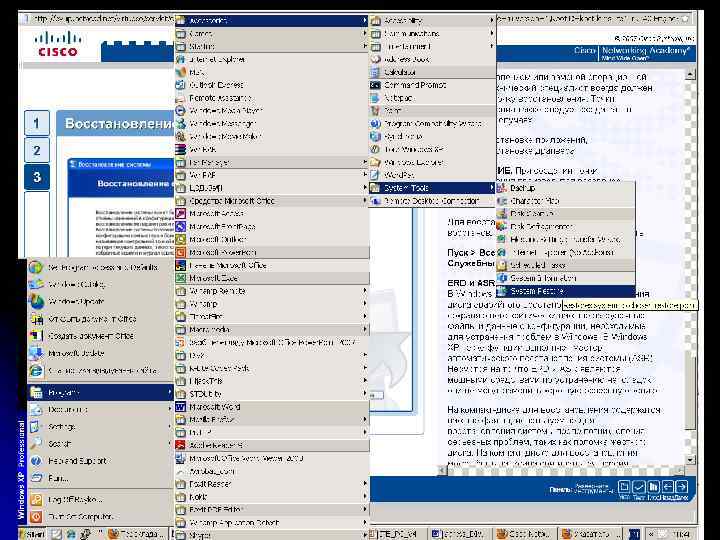The width and height of the screenshot is (720, 540).
Task: Open Outlook Express in Programs menu
Action: (x=272, y=85)
